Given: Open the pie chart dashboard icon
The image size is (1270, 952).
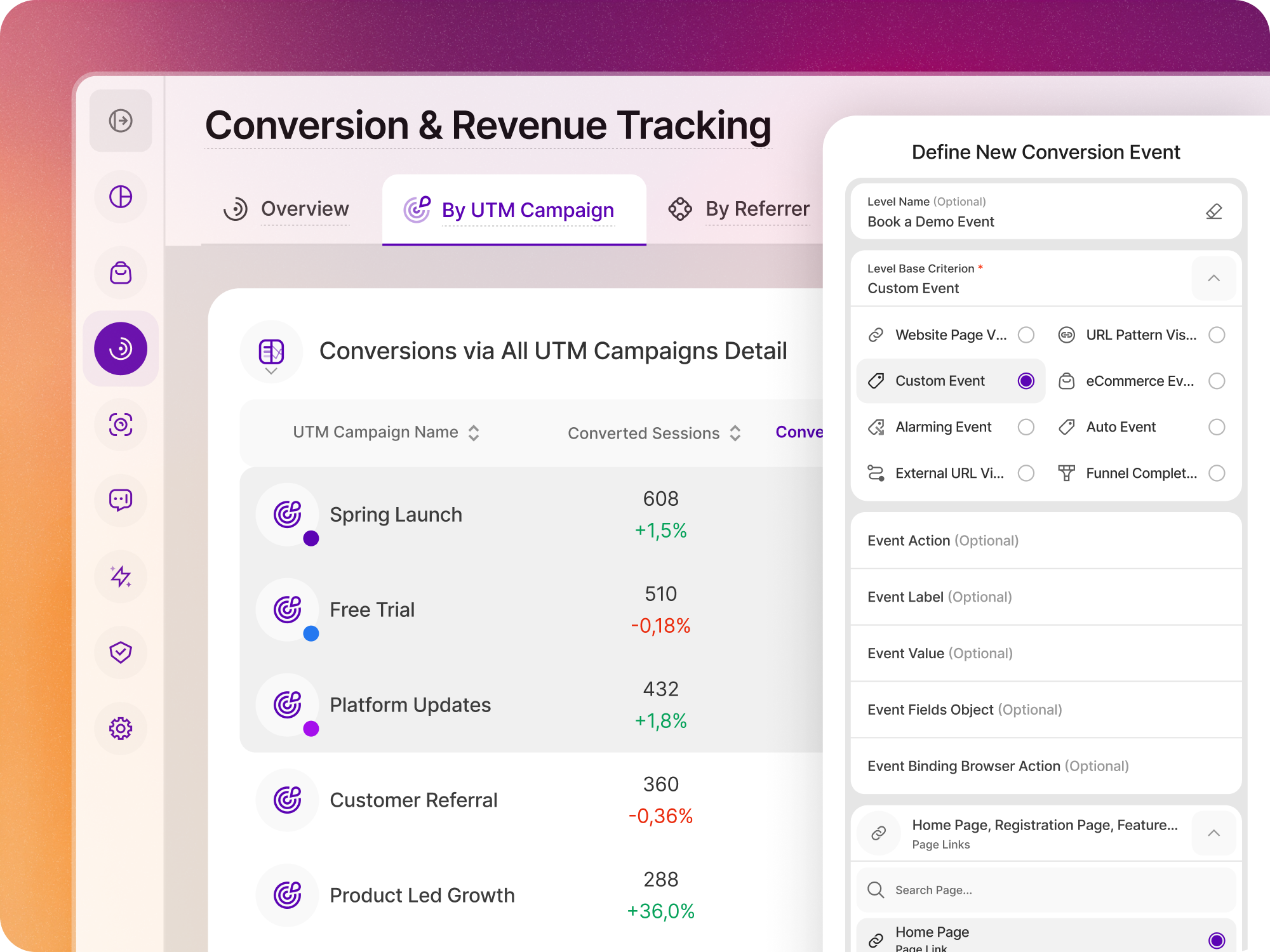Looking at the screenshot, I should [121, 197].
